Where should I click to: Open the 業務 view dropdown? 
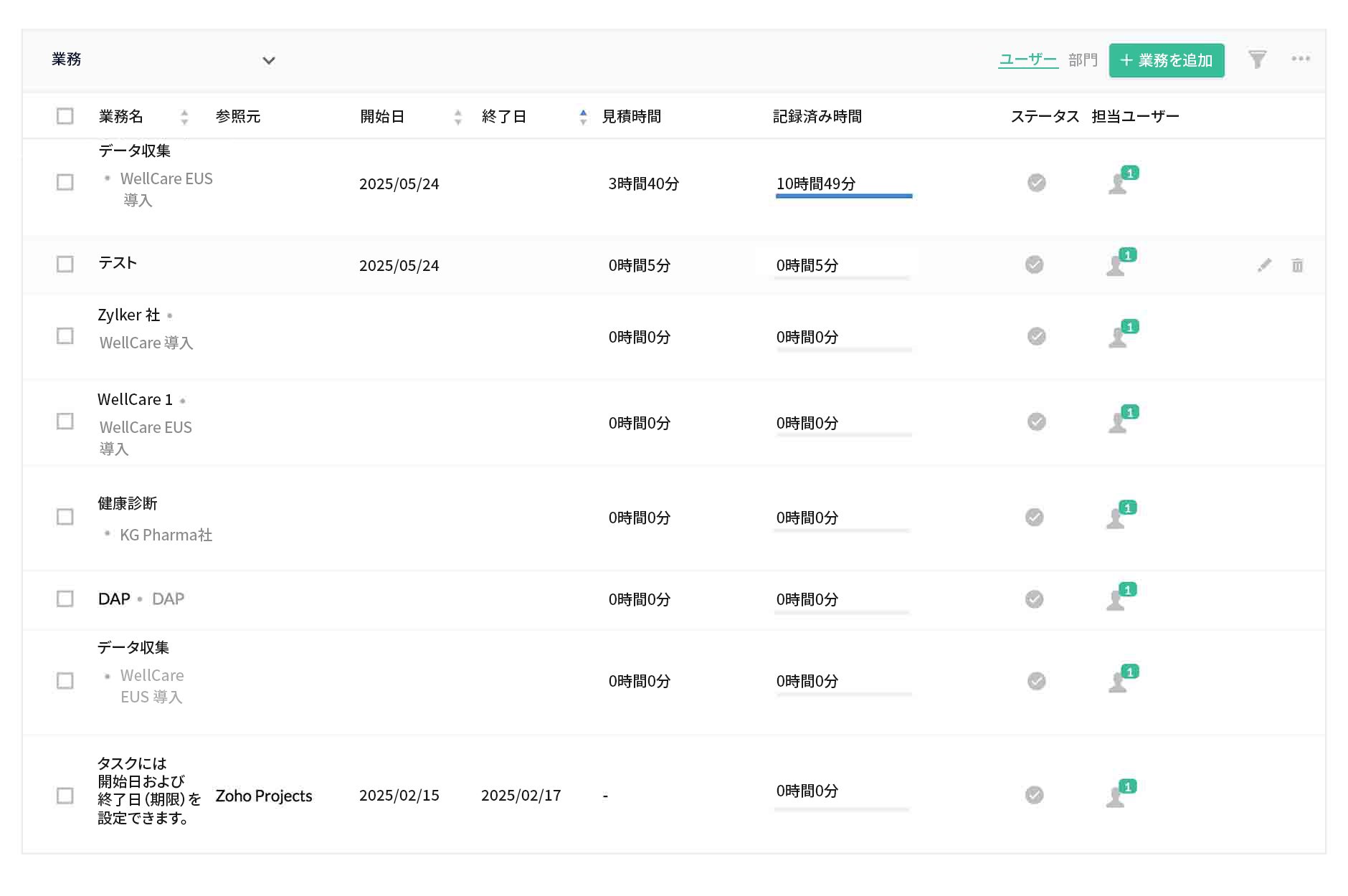269,60
